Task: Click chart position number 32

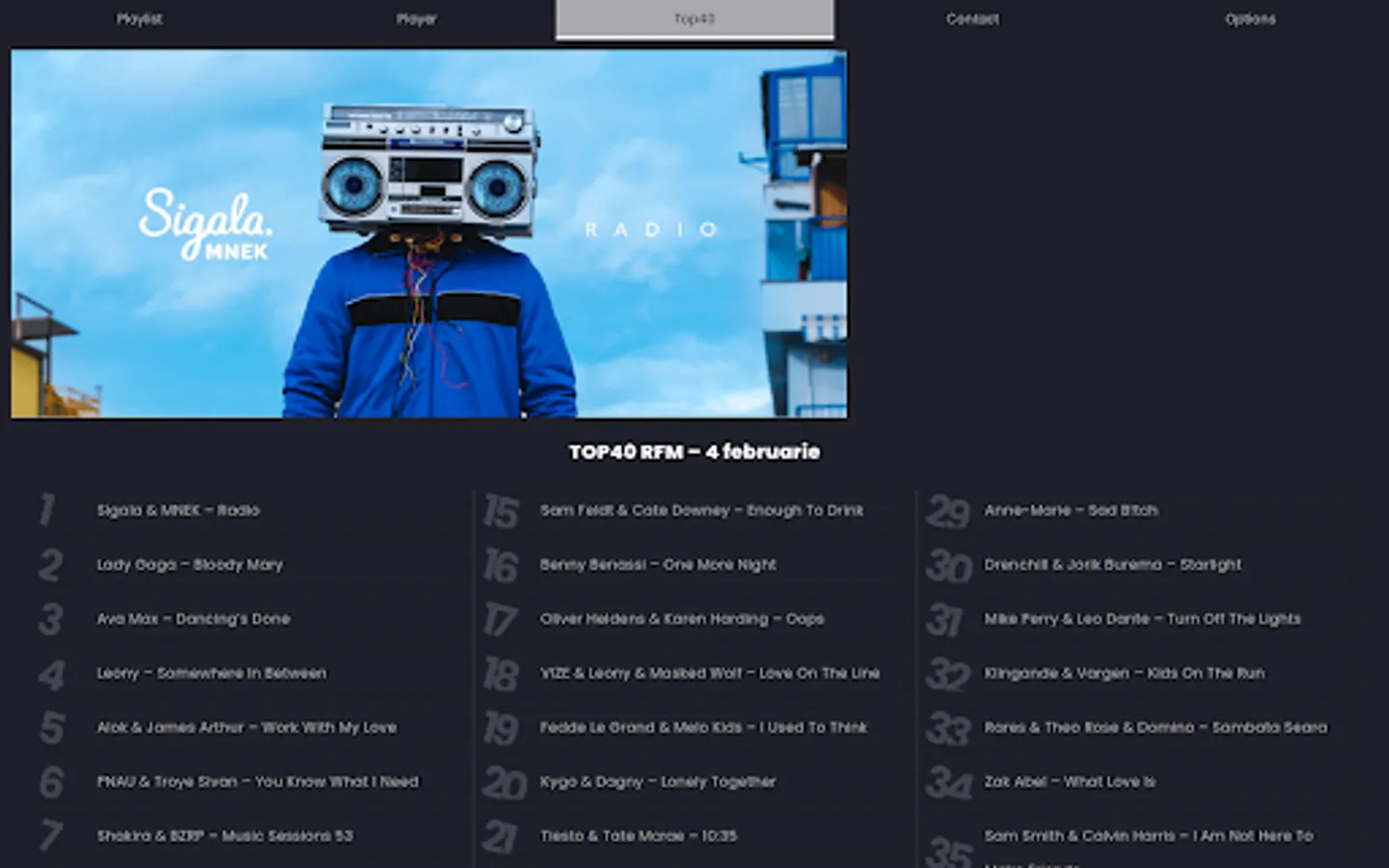Action: 948,674
